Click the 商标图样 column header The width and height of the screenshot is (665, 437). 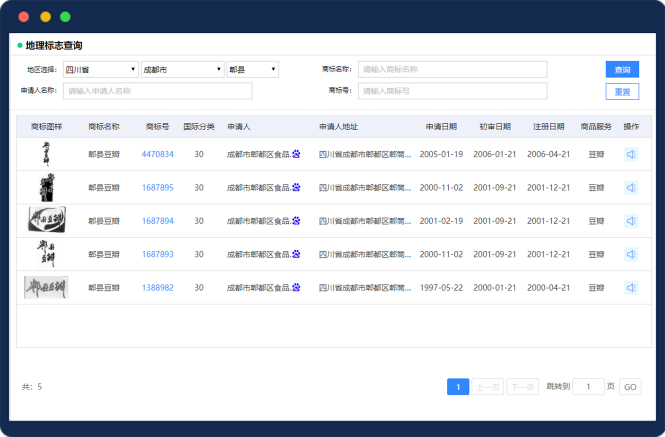coord(47,126)
